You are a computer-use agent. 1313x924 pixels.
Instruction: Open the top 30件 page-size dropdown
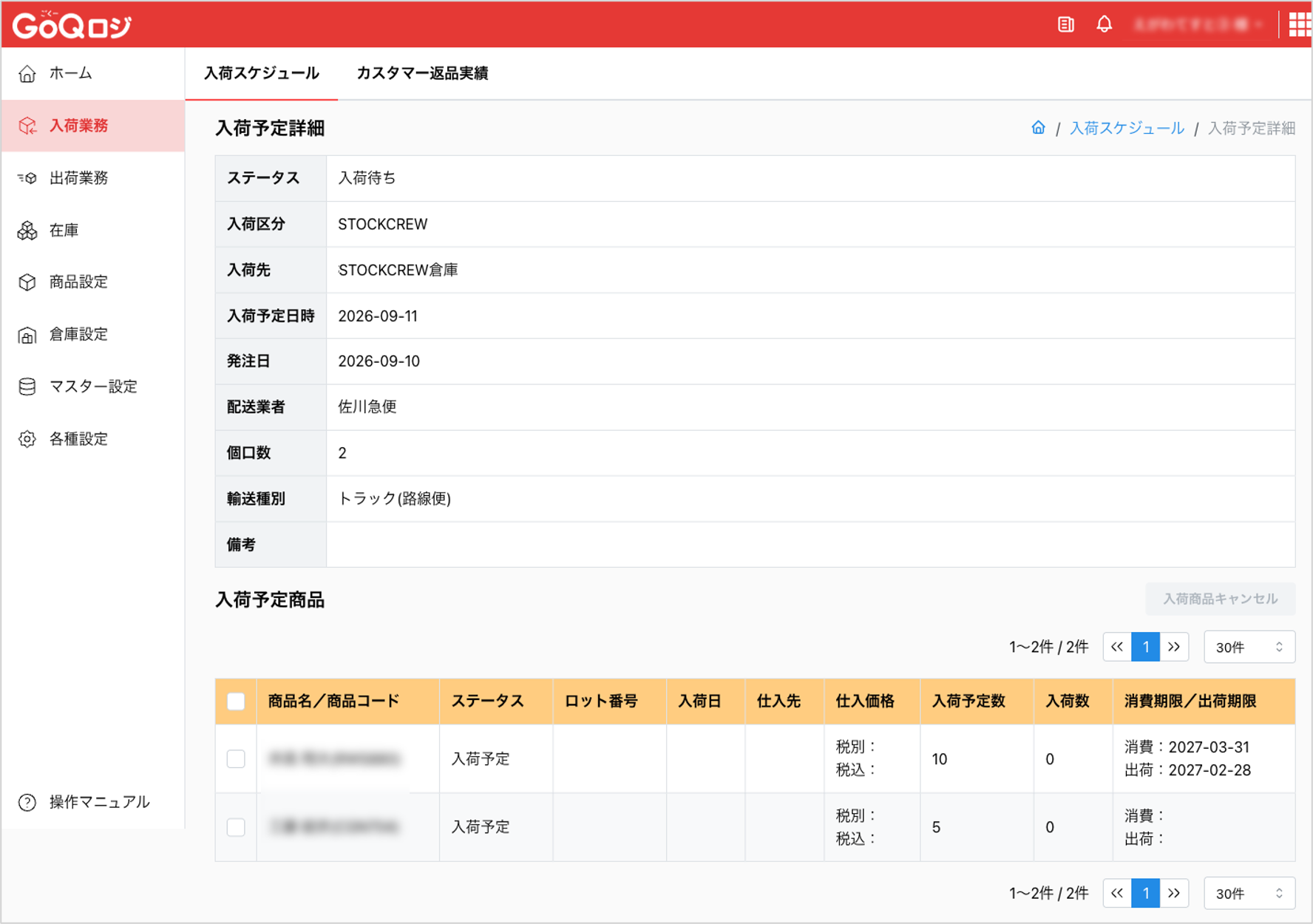click(x=1249, y=647)
